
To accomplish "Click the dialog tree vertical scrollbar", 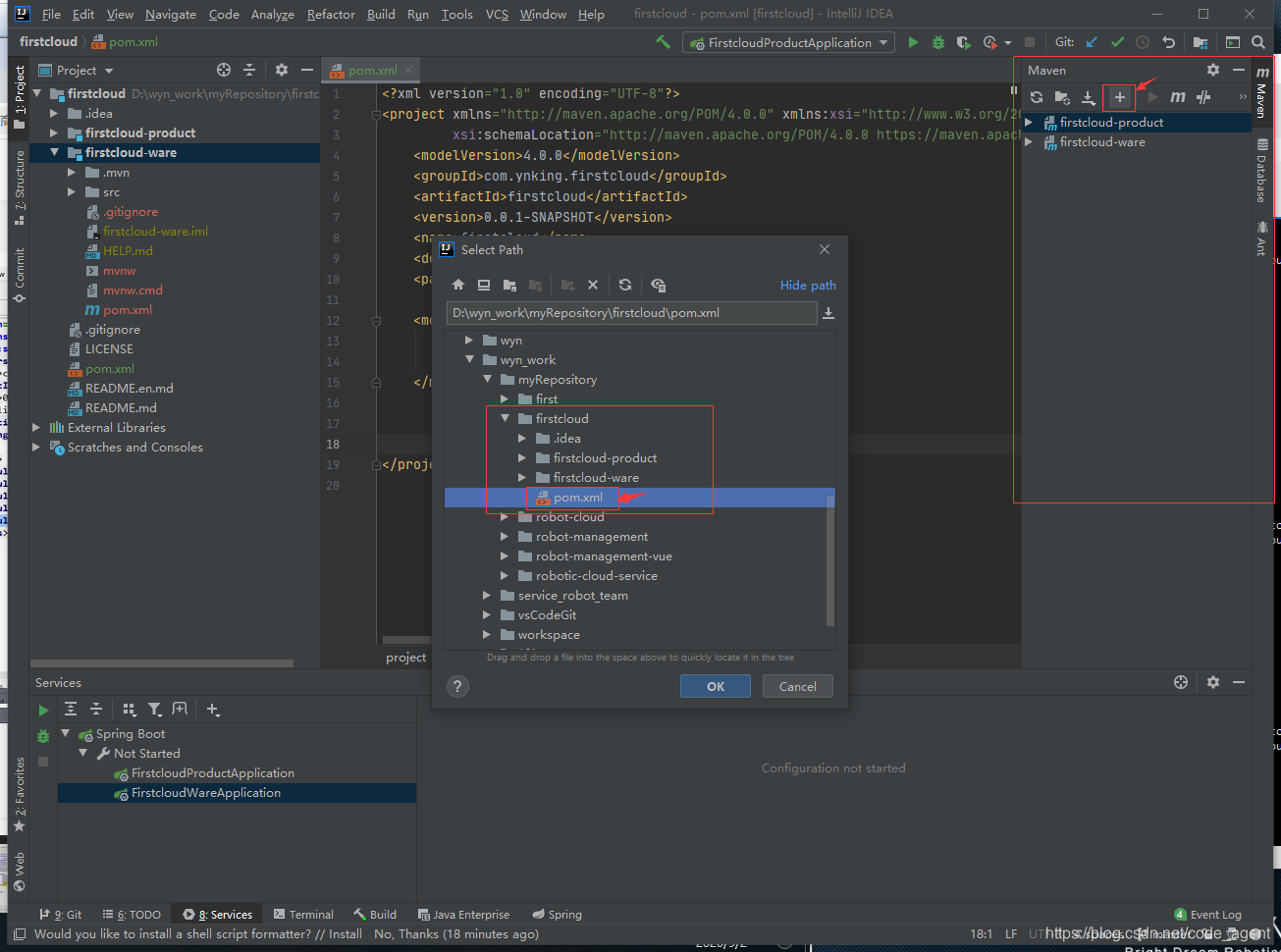I will (830, 559).
